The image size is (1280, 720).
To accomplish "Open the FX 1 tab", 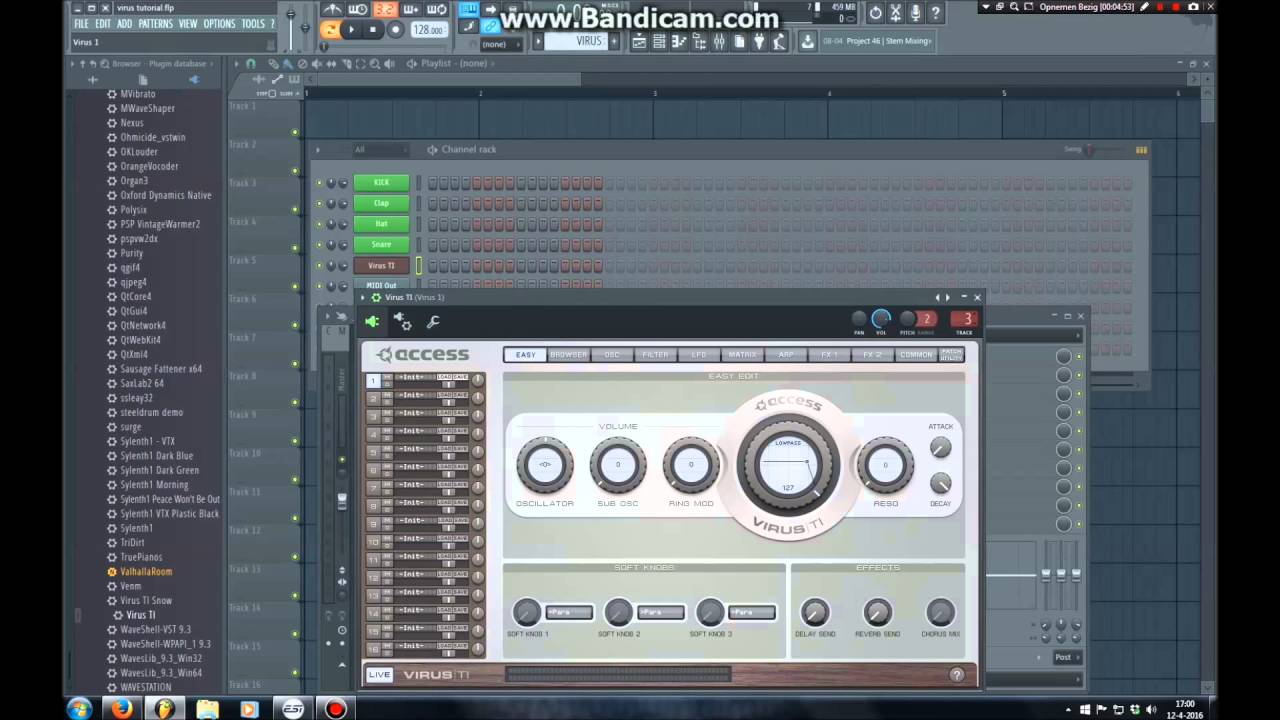I will coord(830,355).
